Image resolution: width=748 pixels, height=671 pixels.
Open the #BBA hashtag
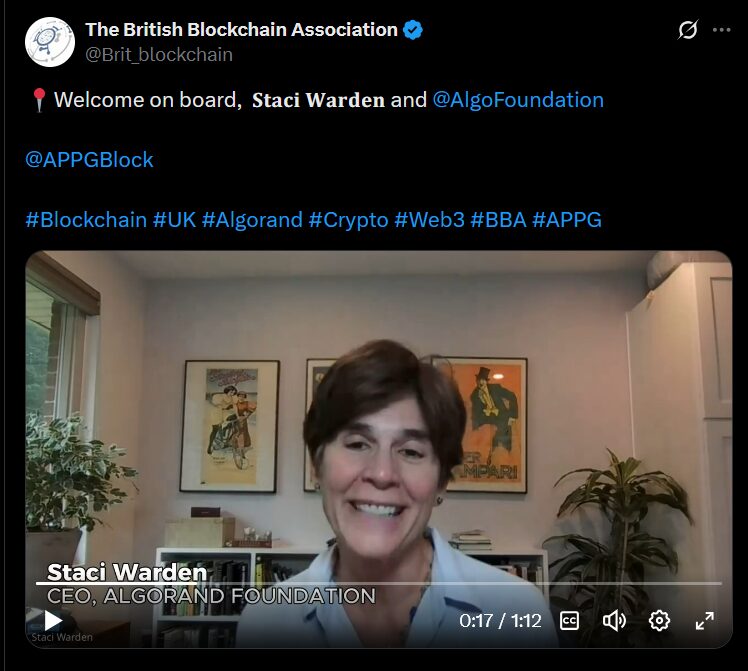499,220
